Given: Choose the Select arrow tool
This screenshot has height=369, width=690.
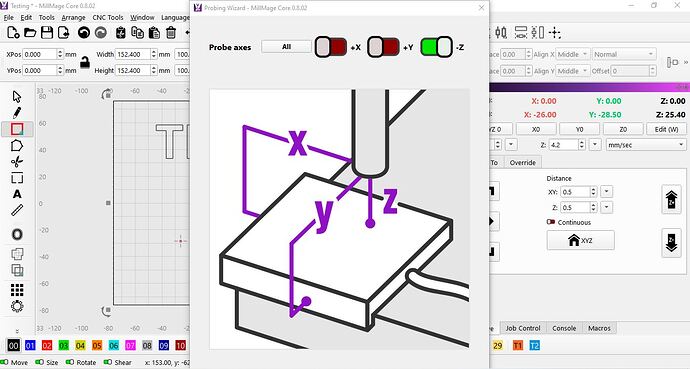Looking at the screenshot, I should coord(17,96).
